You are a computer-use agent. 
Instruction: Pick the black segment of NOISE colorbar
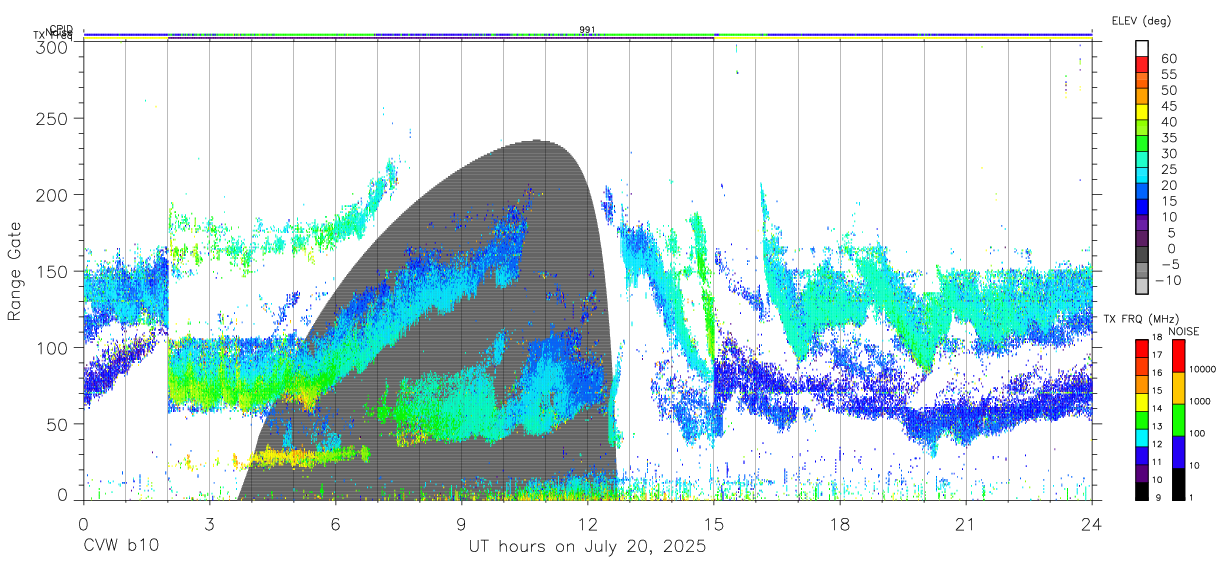point(1177,484)
